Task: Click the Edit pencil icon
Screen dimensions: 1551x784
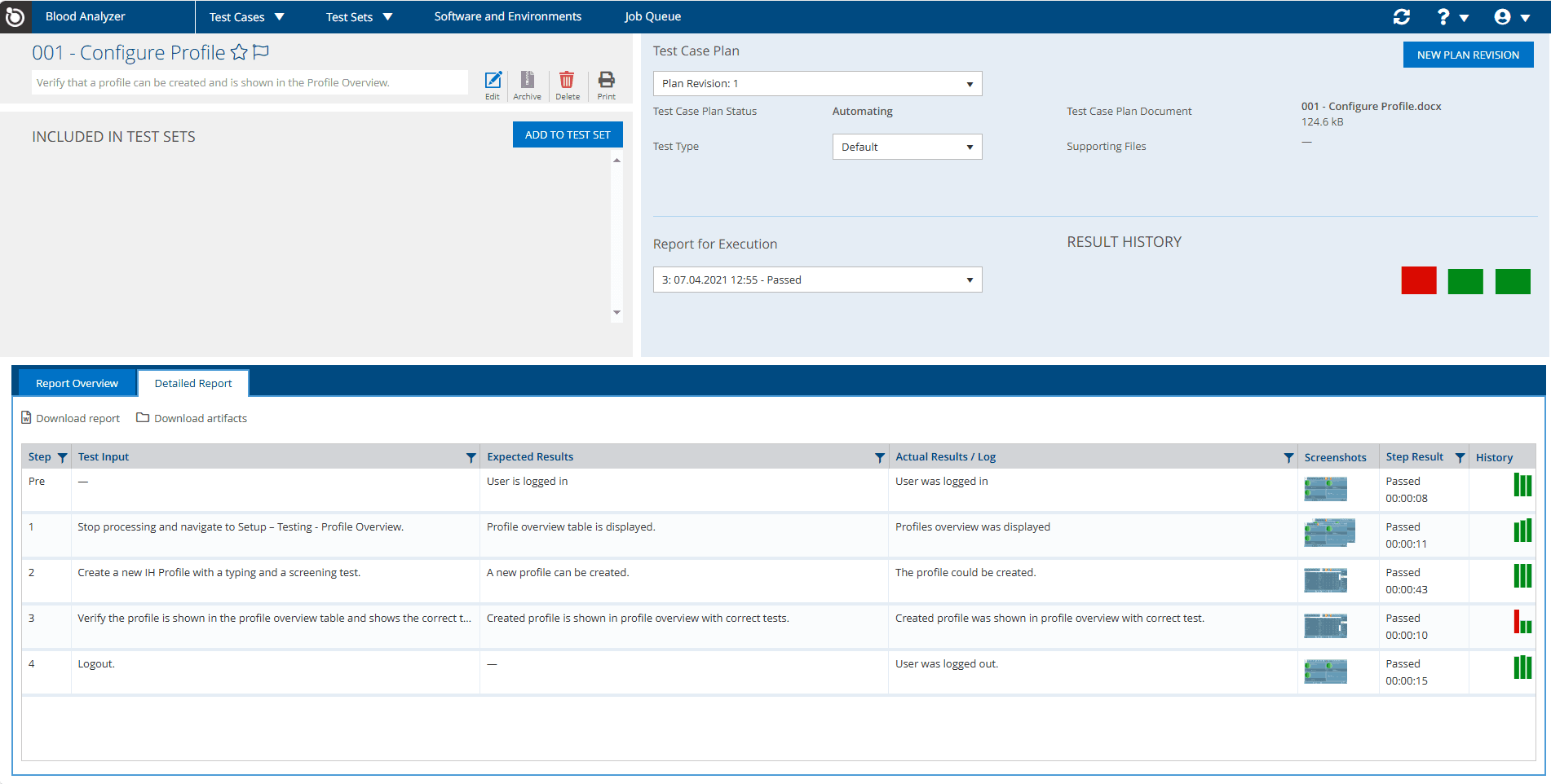Action: coord(493,81)
